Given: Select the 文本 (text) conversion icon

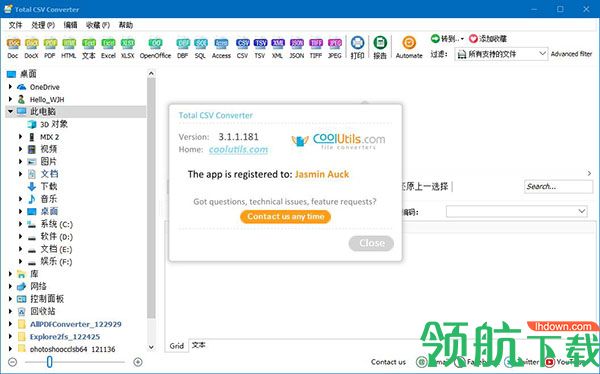Looking at the screenshot, I should click(89, 43).
